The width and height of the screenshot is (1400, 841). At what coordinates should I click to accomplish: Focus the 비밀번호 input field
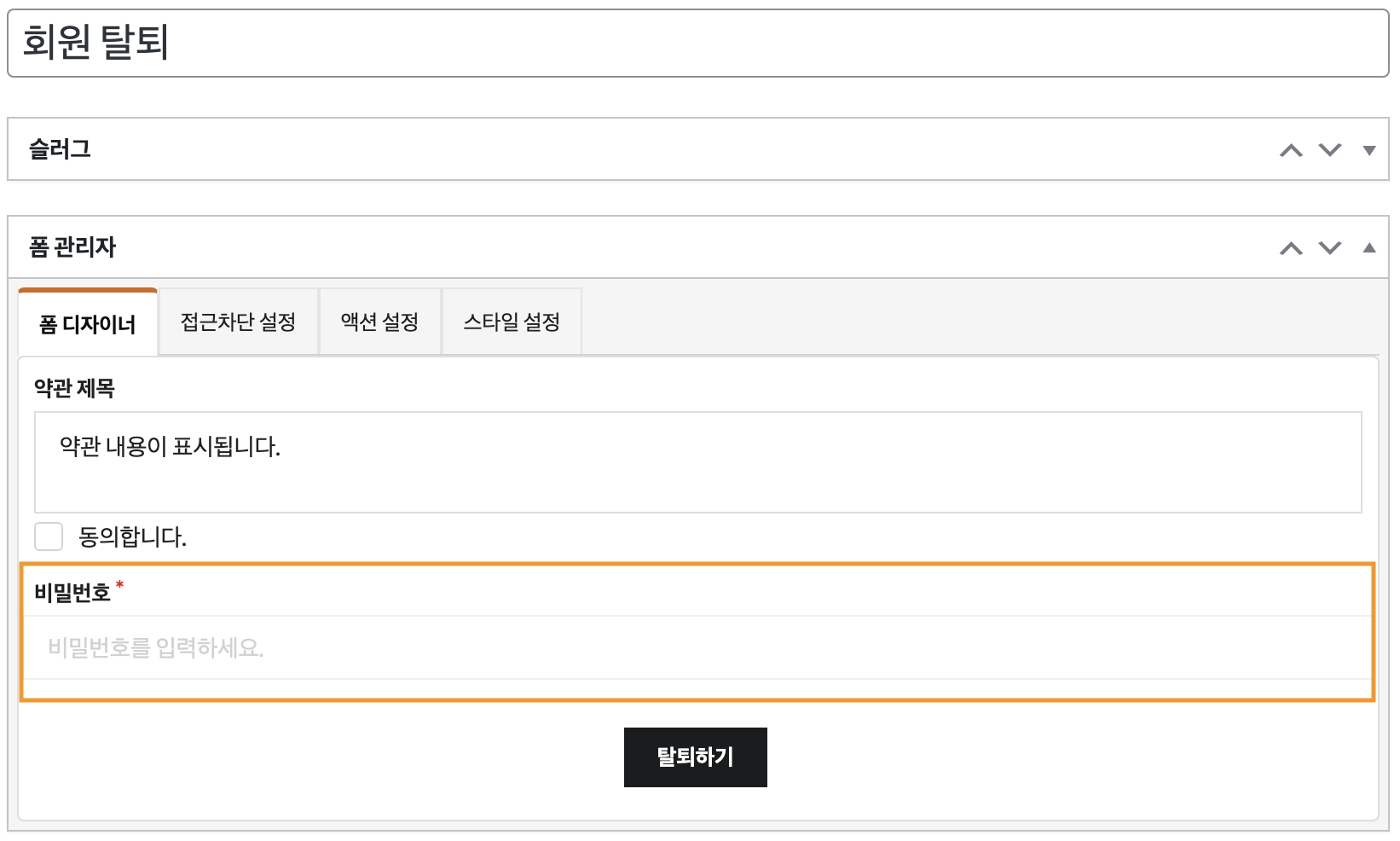pos(697,647)
